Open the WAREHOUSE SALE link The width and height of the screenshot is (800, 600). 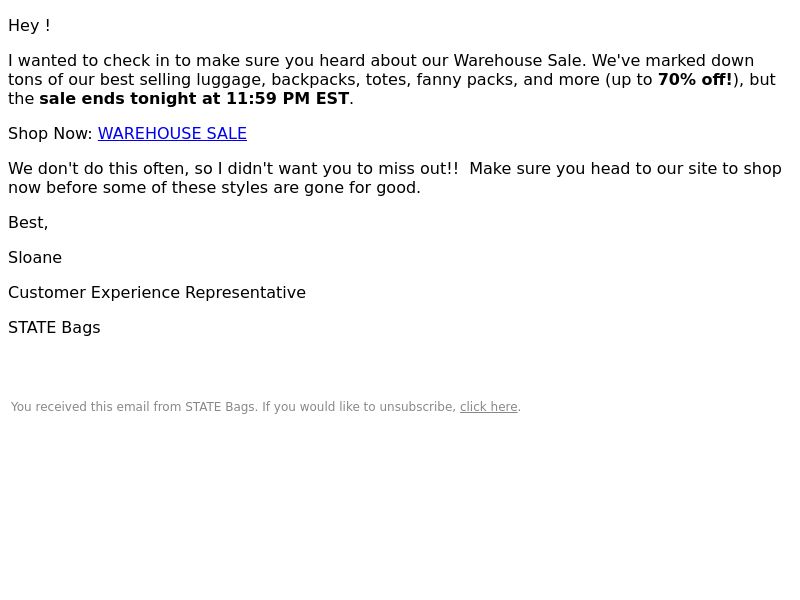pos(172,134)
